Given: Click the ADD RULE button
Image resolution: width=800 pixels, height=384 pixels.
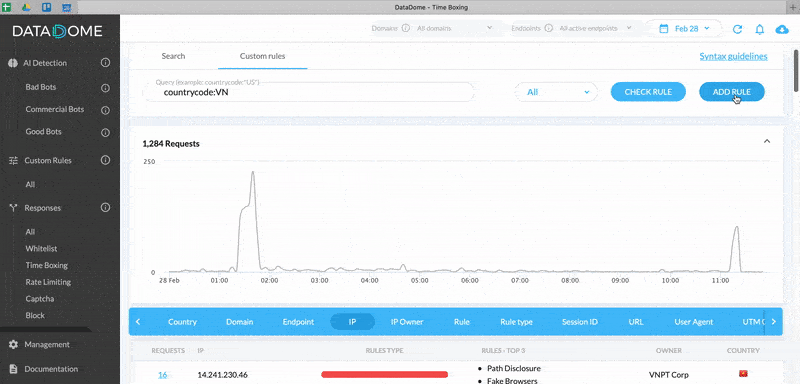Looking at the screenshot, I should [732, 92].
